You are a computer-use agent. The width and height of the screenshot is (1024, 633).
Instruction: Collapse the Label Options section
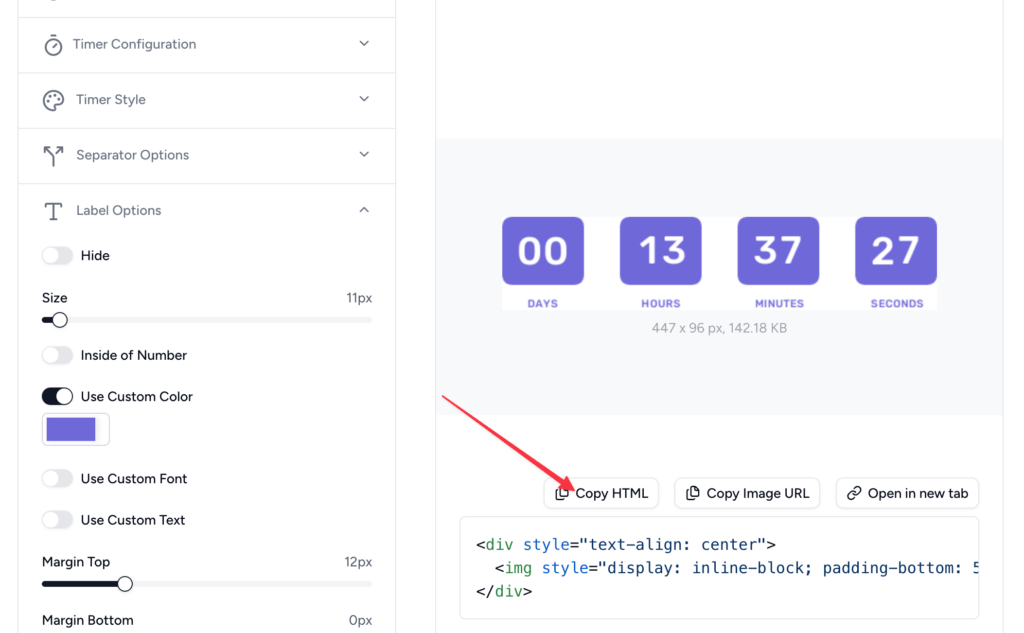[x=364, y=210]
